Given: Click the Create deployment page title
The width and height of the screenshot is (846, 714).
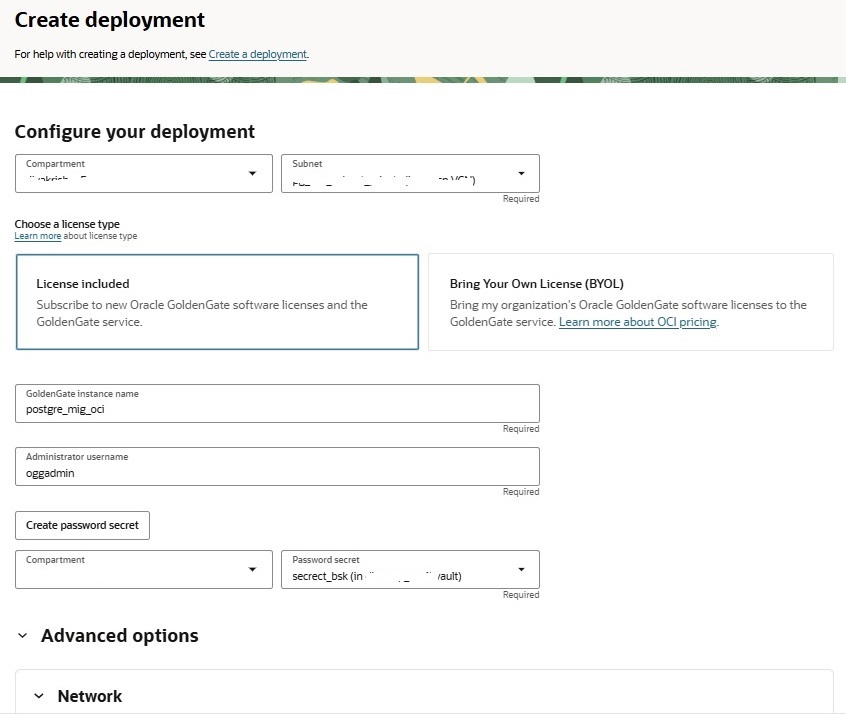Looking at the screenshot, I should [110, 20].
